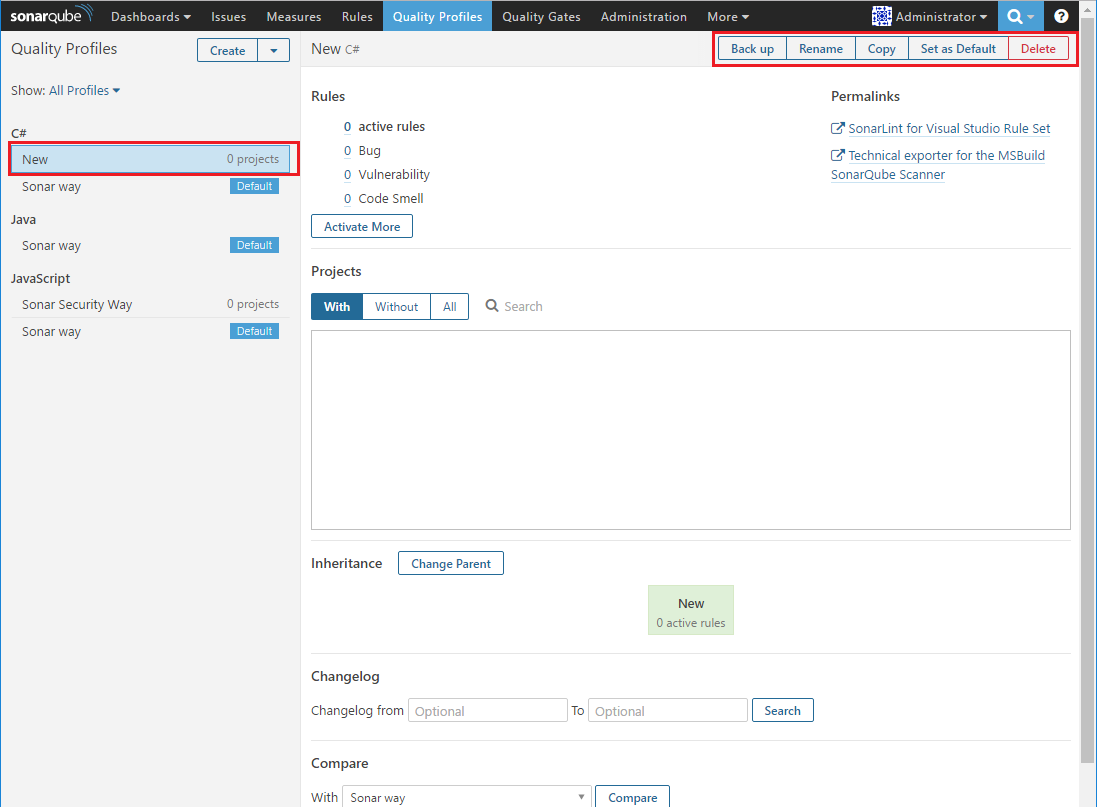Click the Technical exporter external-link icon
Image resolution: width=1097 pixels, height=807 pixels.
coord(837,155)
